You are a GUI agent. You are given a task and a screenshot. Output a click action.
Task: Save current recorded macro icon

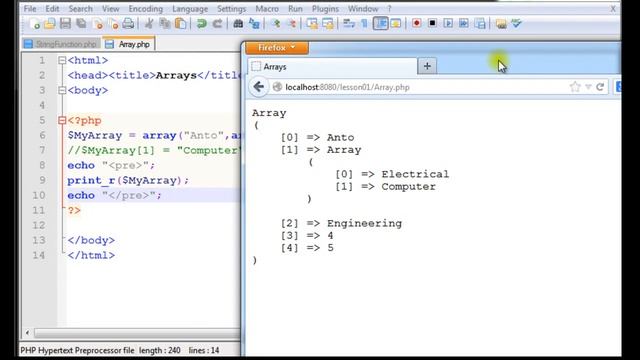pos(480,23)
